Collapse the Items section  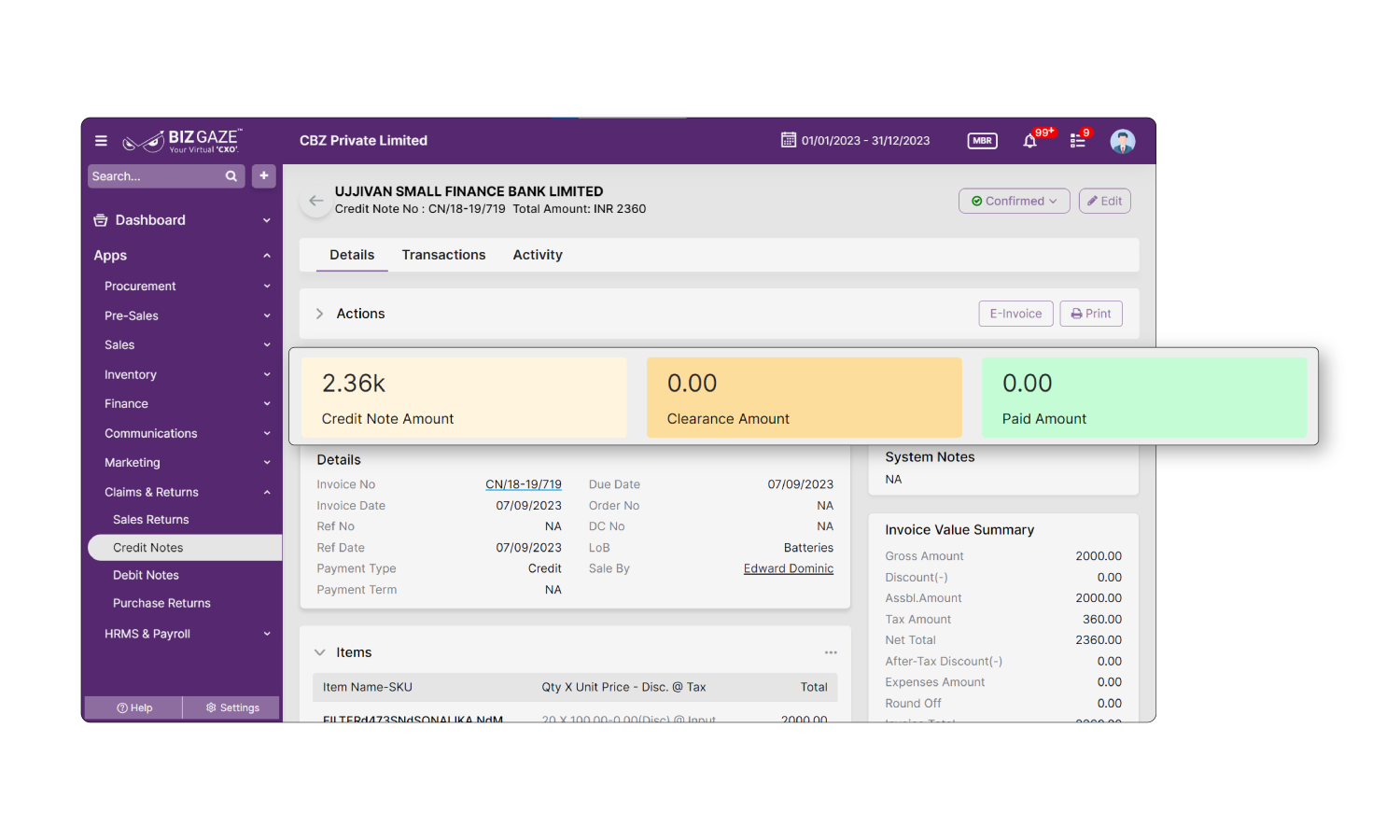(x=320, y=652)
